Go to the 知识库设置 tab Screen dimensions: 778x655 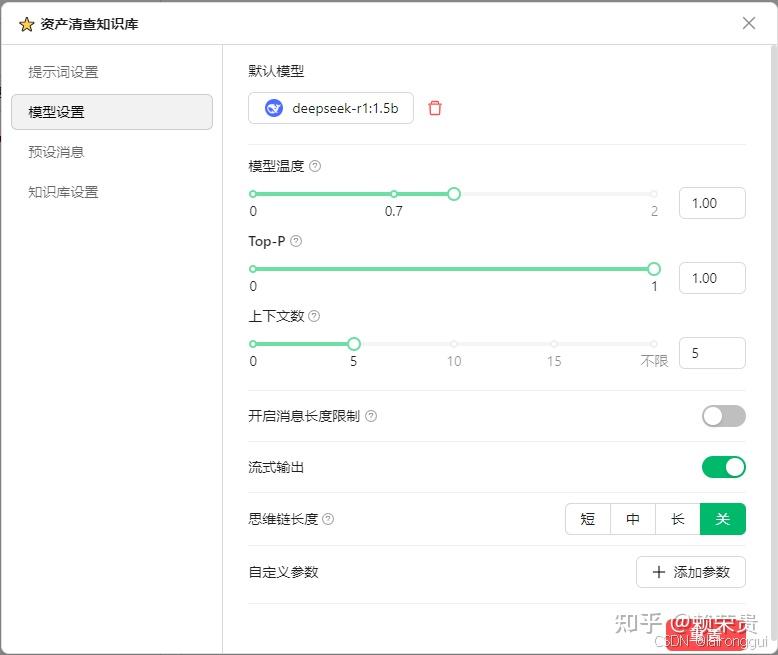[63, 192]
